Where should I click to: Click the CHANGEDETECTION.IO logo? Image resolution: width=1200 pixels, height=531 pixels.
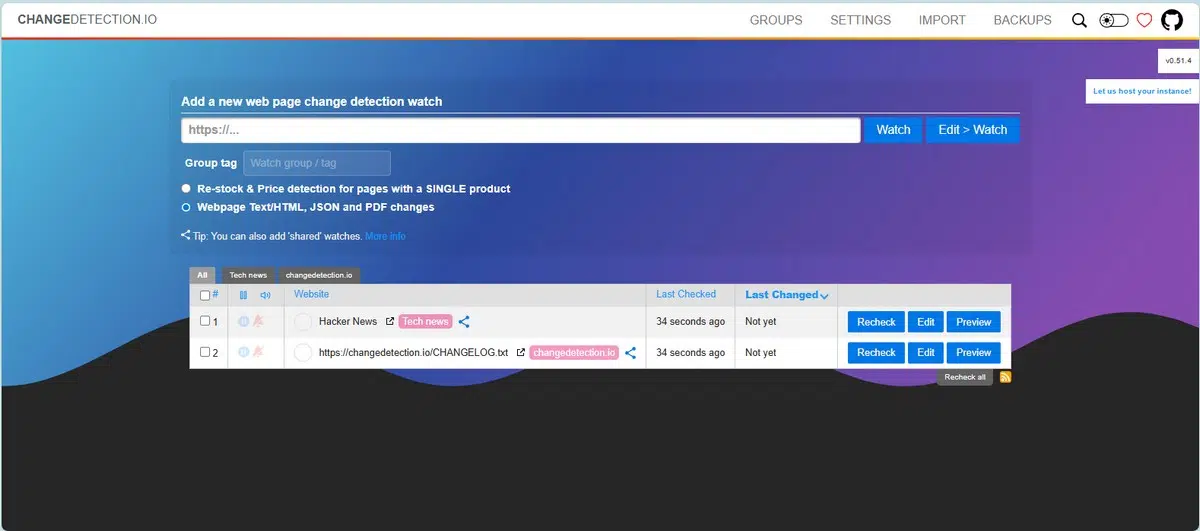(87, 20)
